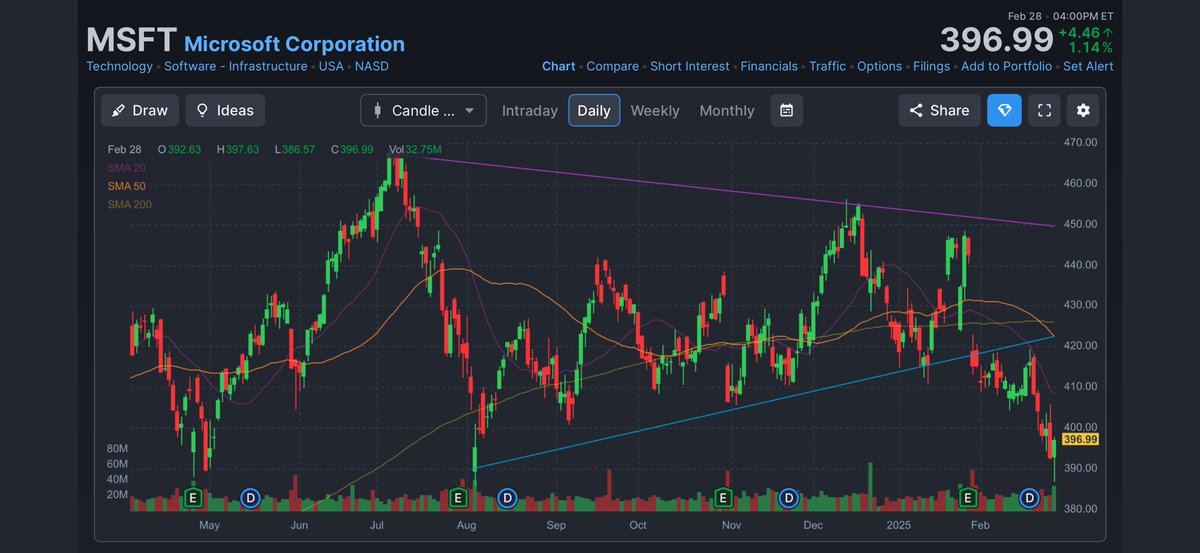Click the USA country link
Viewport: 1200px width, 553px height.
pos(331,66)
